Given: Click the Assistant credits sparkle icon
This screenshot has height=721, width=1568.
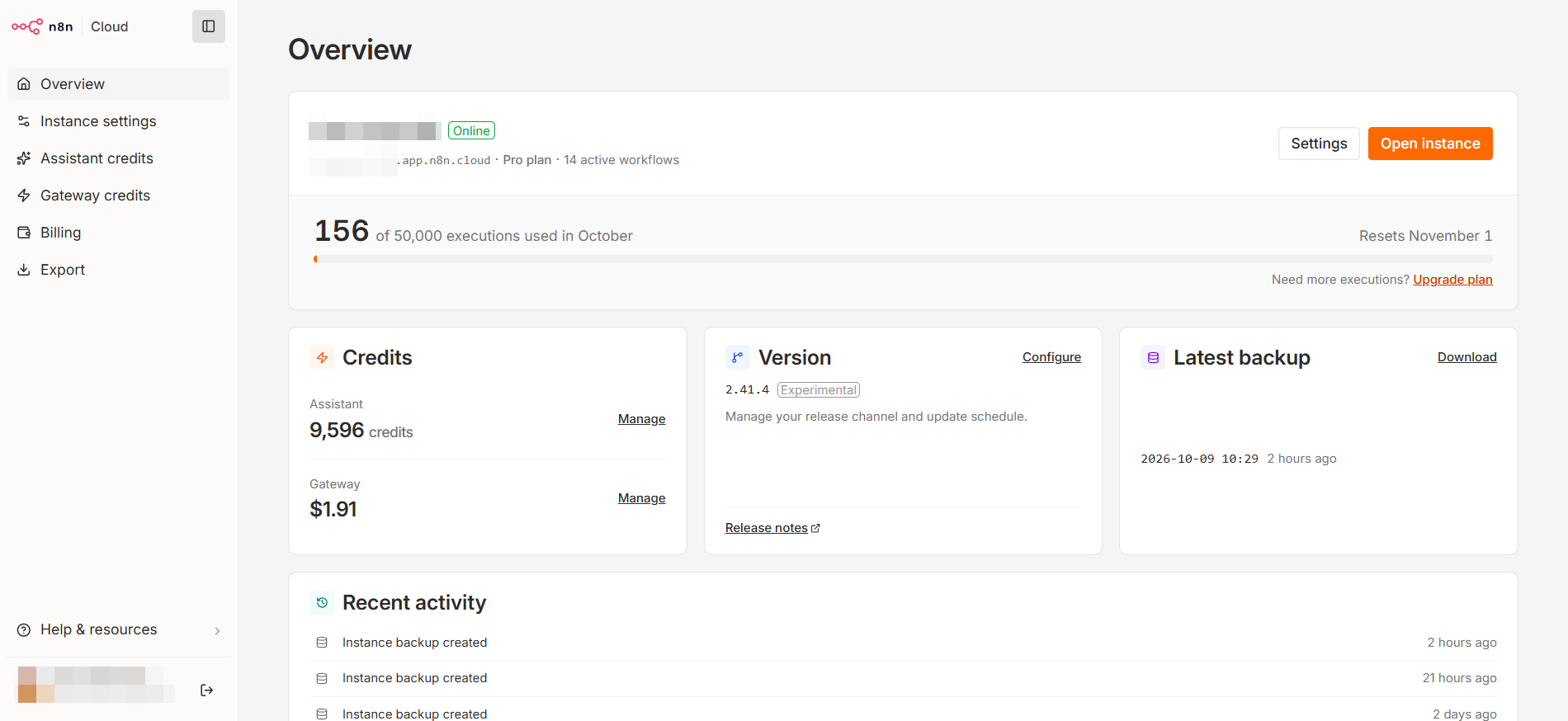Looking at the screenshot, I should click(x=24, y=158).
